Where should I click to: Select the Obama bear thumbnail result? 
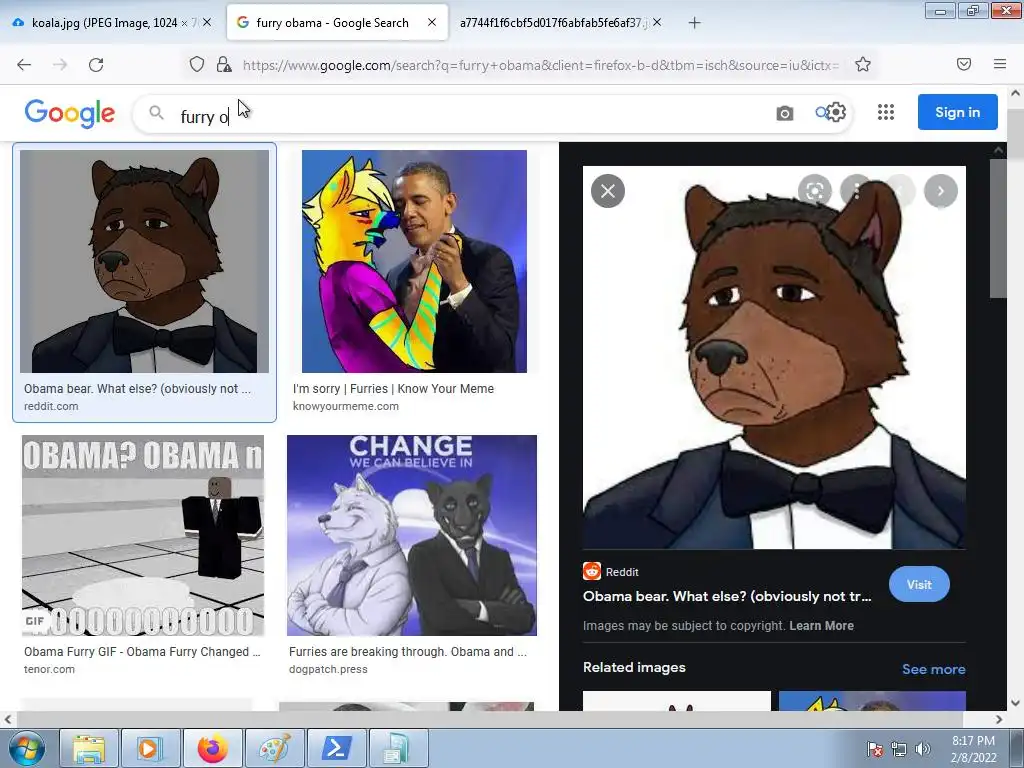coord(144,261)
